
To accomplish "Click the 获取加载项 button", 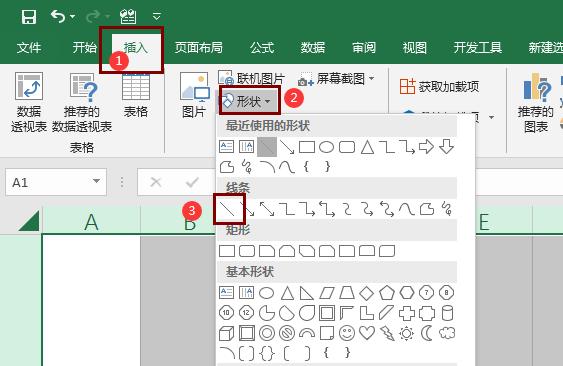I will (x=439, y=87).
